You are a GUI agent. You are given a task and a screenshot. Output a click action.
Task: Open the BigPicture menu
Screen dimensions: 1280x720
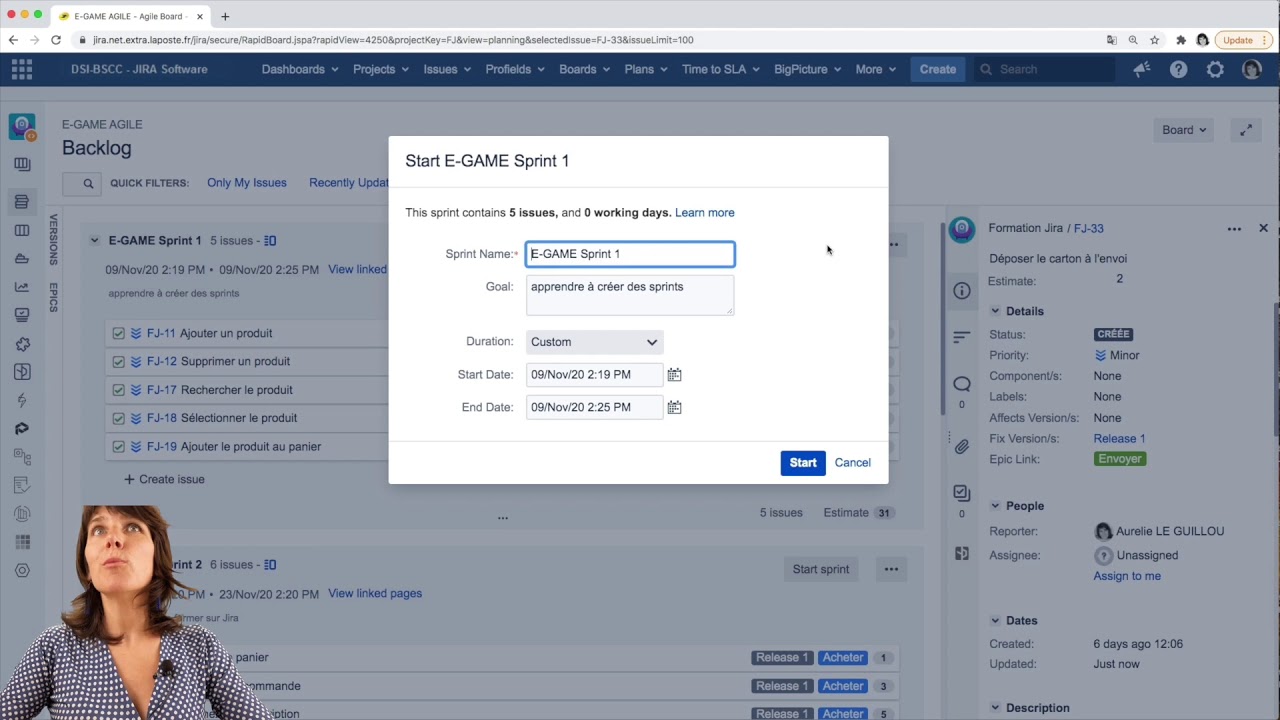coord(808,69)
